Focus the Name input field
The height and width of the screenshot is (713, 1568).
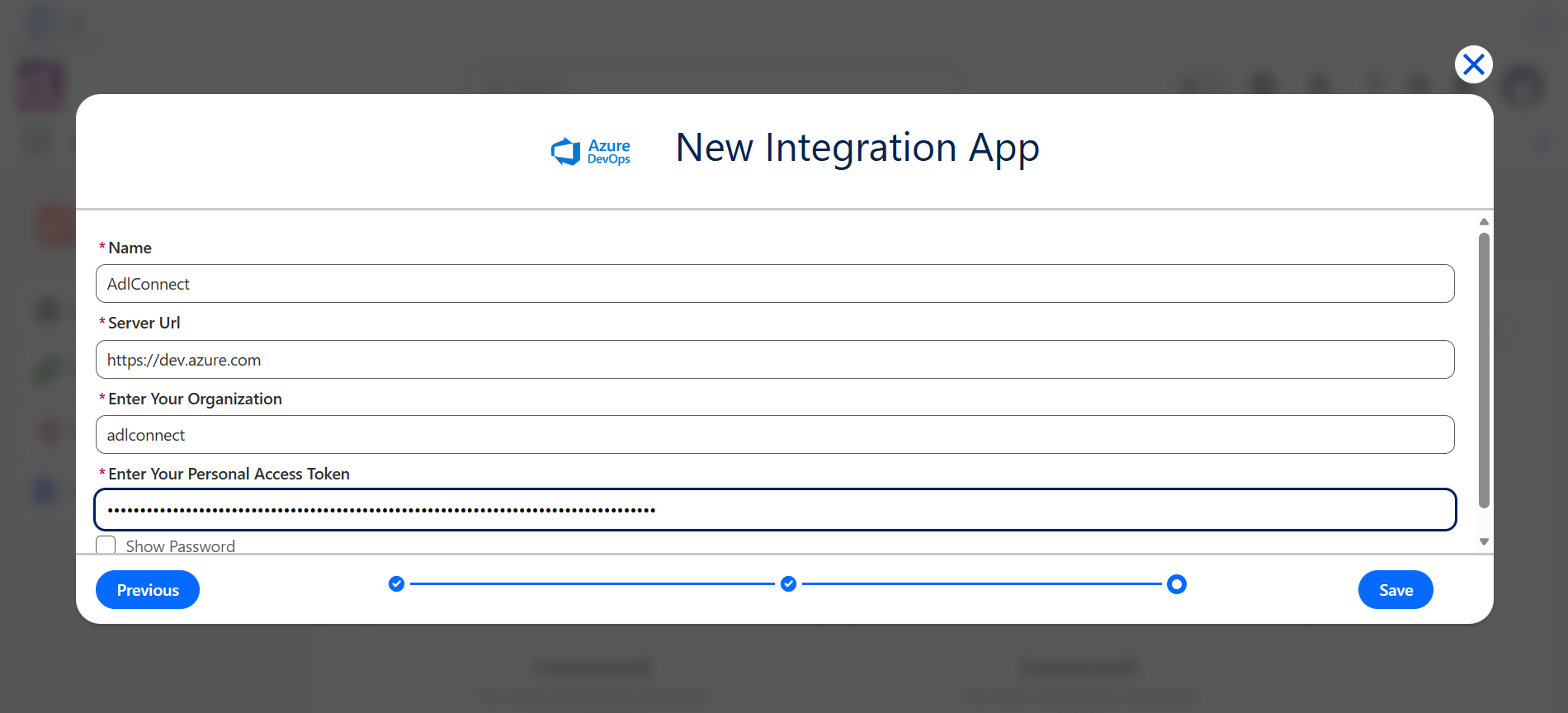tap(775, 284)
